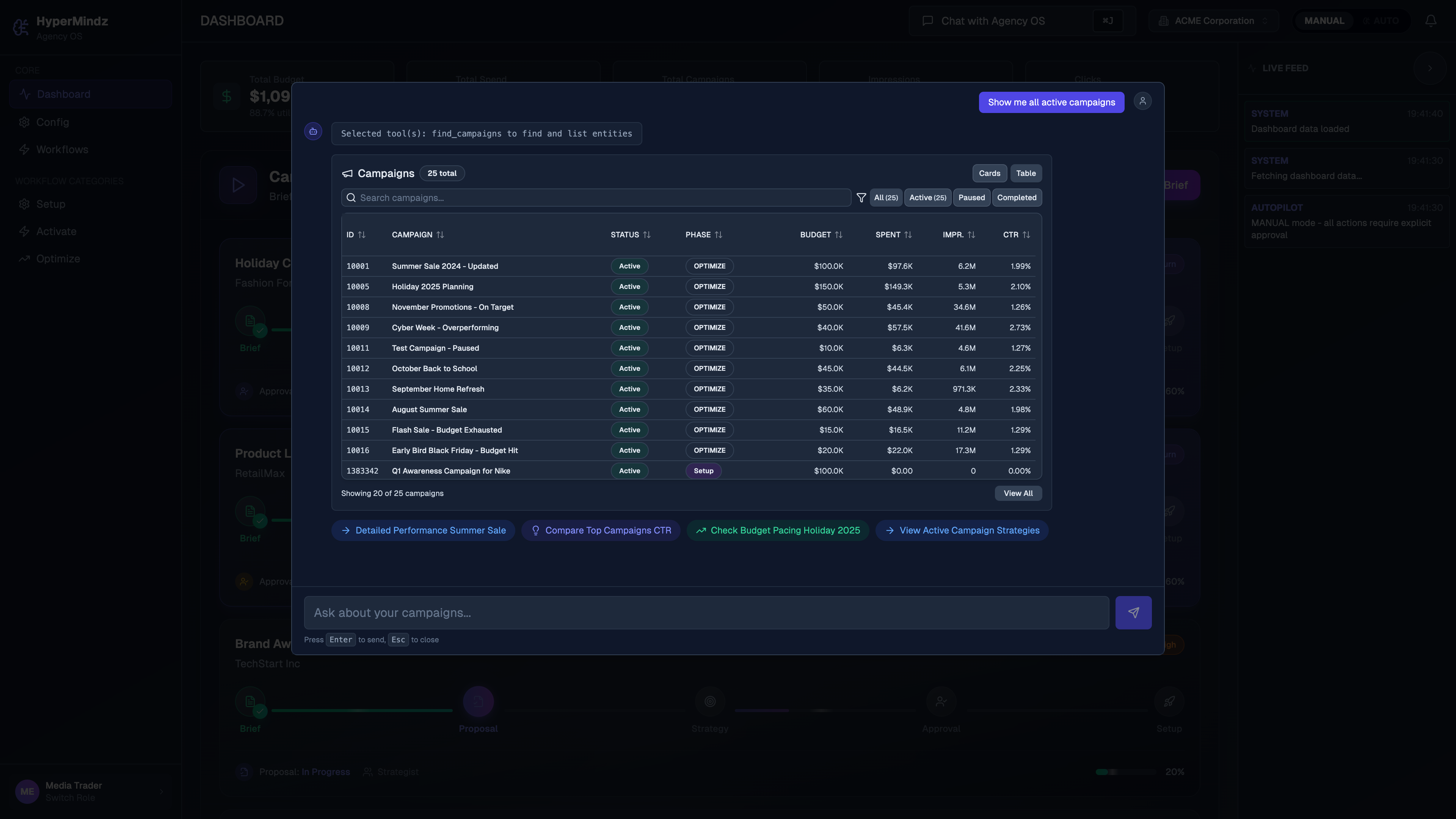Expand Media Trader switch role chevron

(x=161, y=791)
